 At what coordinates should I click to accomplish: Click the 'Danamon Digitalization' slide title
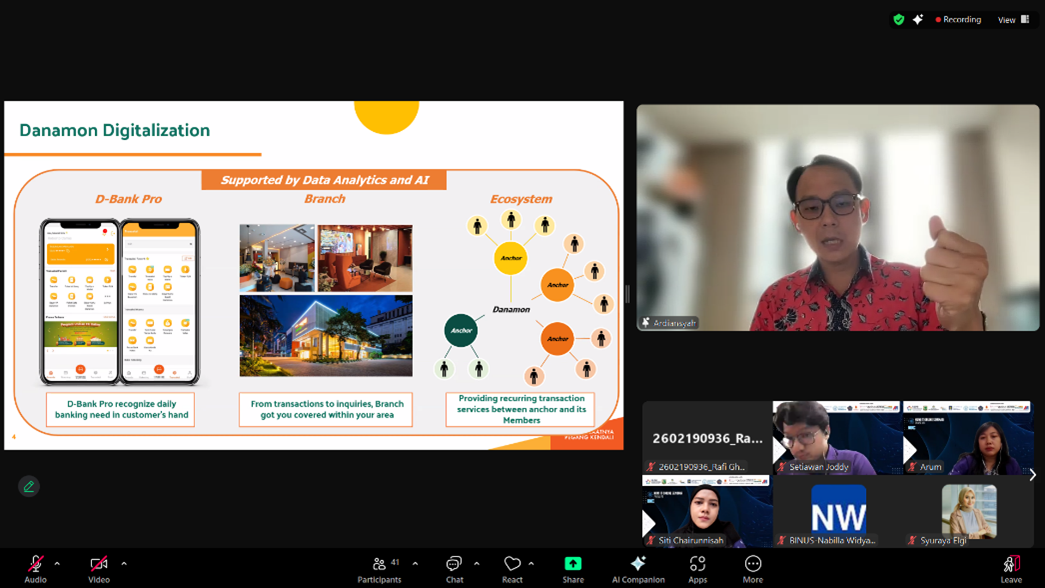[115, 131]
